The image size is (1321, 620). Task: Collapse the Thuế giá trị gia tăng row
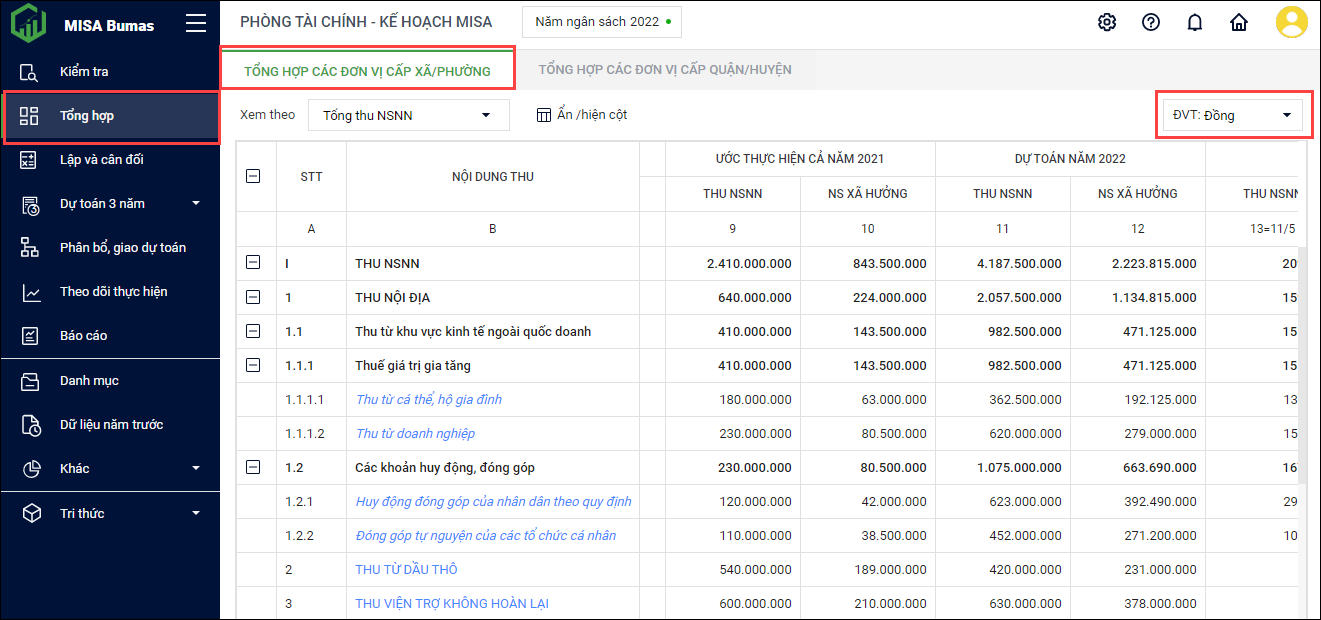click(253, 365)
